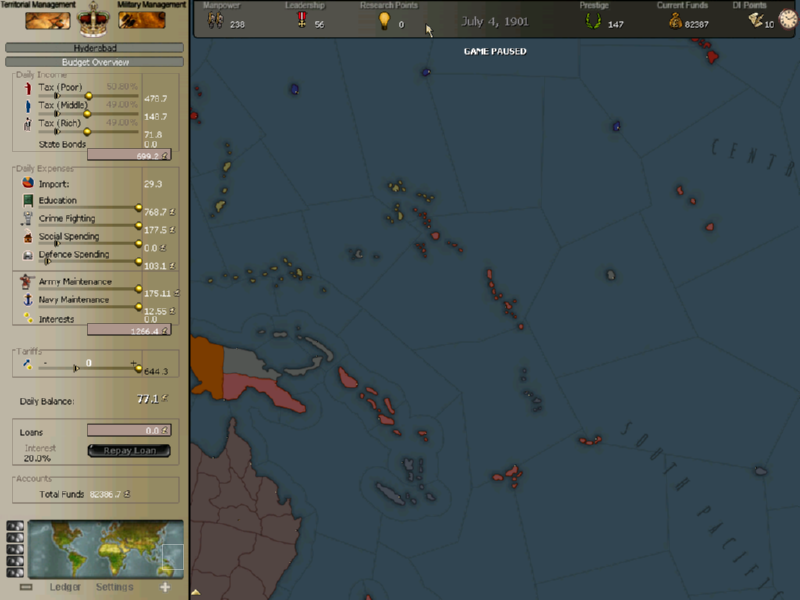
Task: Open the Ledger
Action: pos(65,587)
